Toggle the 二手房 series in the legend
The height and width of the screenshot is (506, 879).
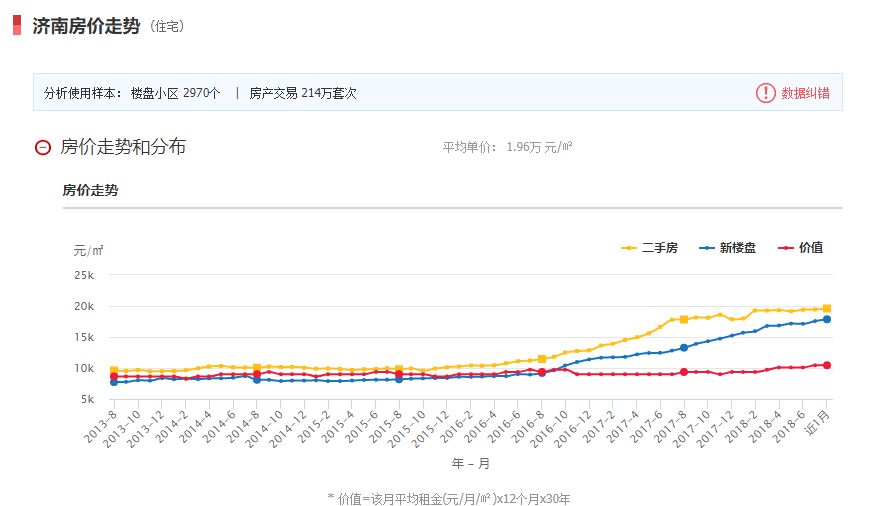pyautogui.click(x=649, y=248)
